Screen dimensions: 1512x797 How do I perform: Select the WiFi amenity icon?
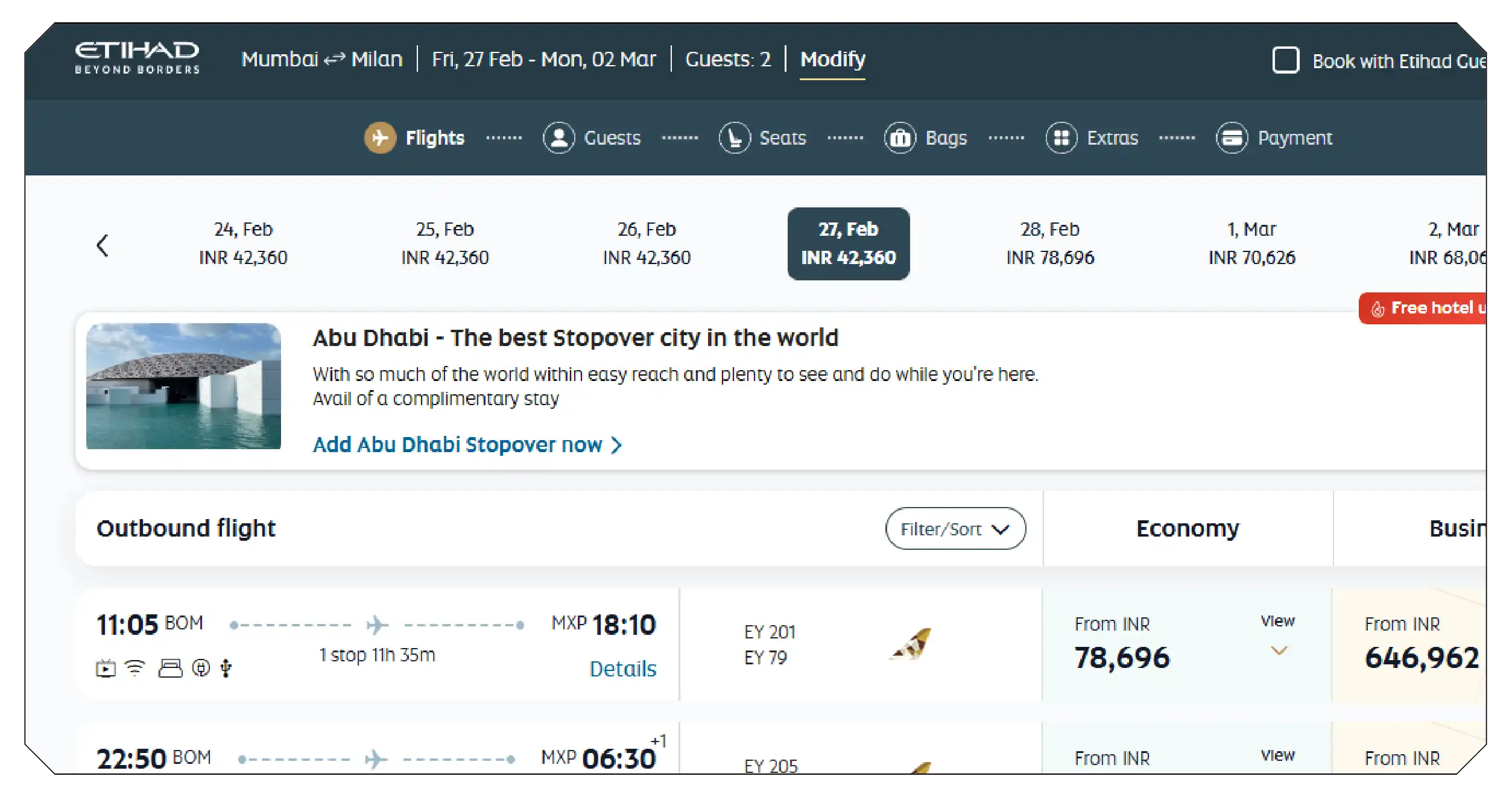point(134,667)
